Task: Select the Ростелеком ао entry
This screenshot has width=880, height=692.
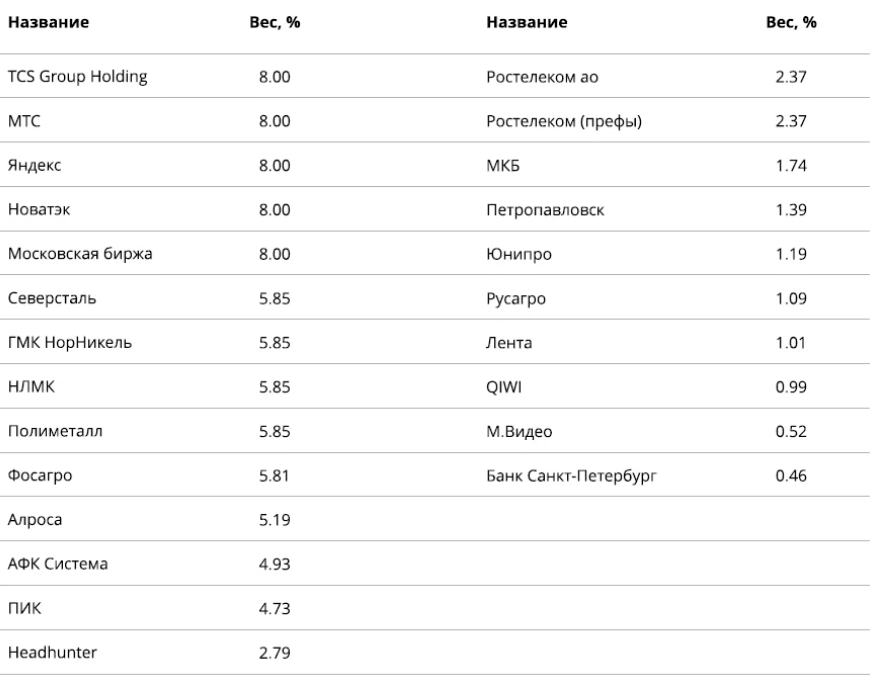Action: tap(543, 76)
